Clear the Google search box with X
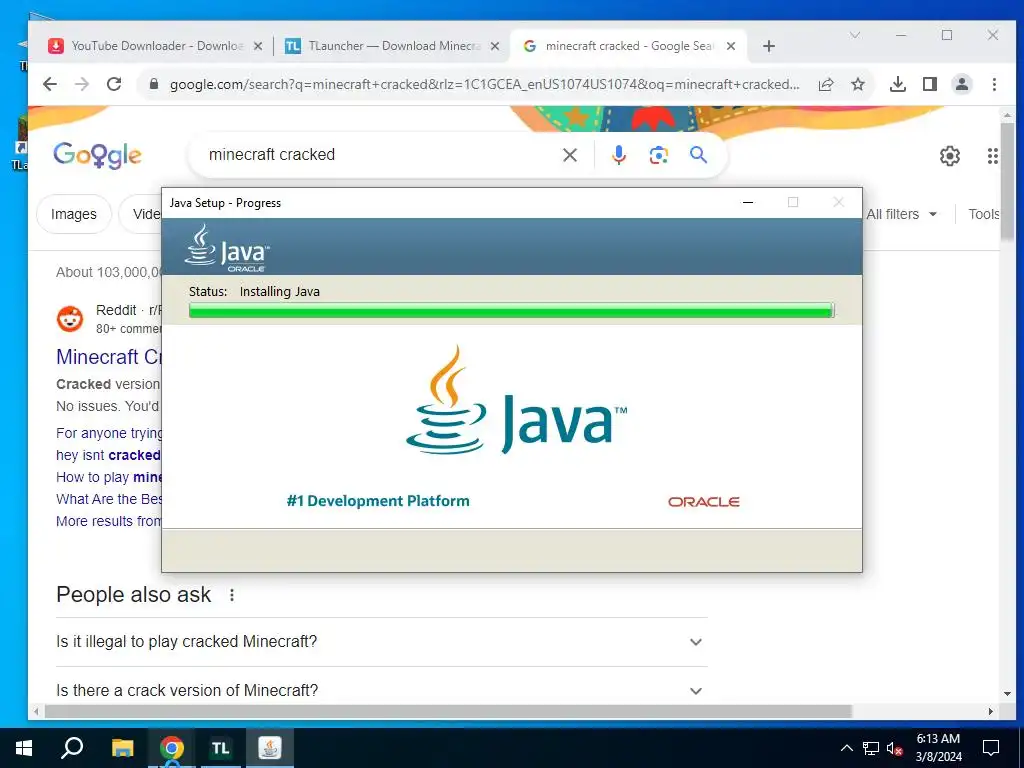The width and height of the screenshot is (1024, 768). (570, 155)
